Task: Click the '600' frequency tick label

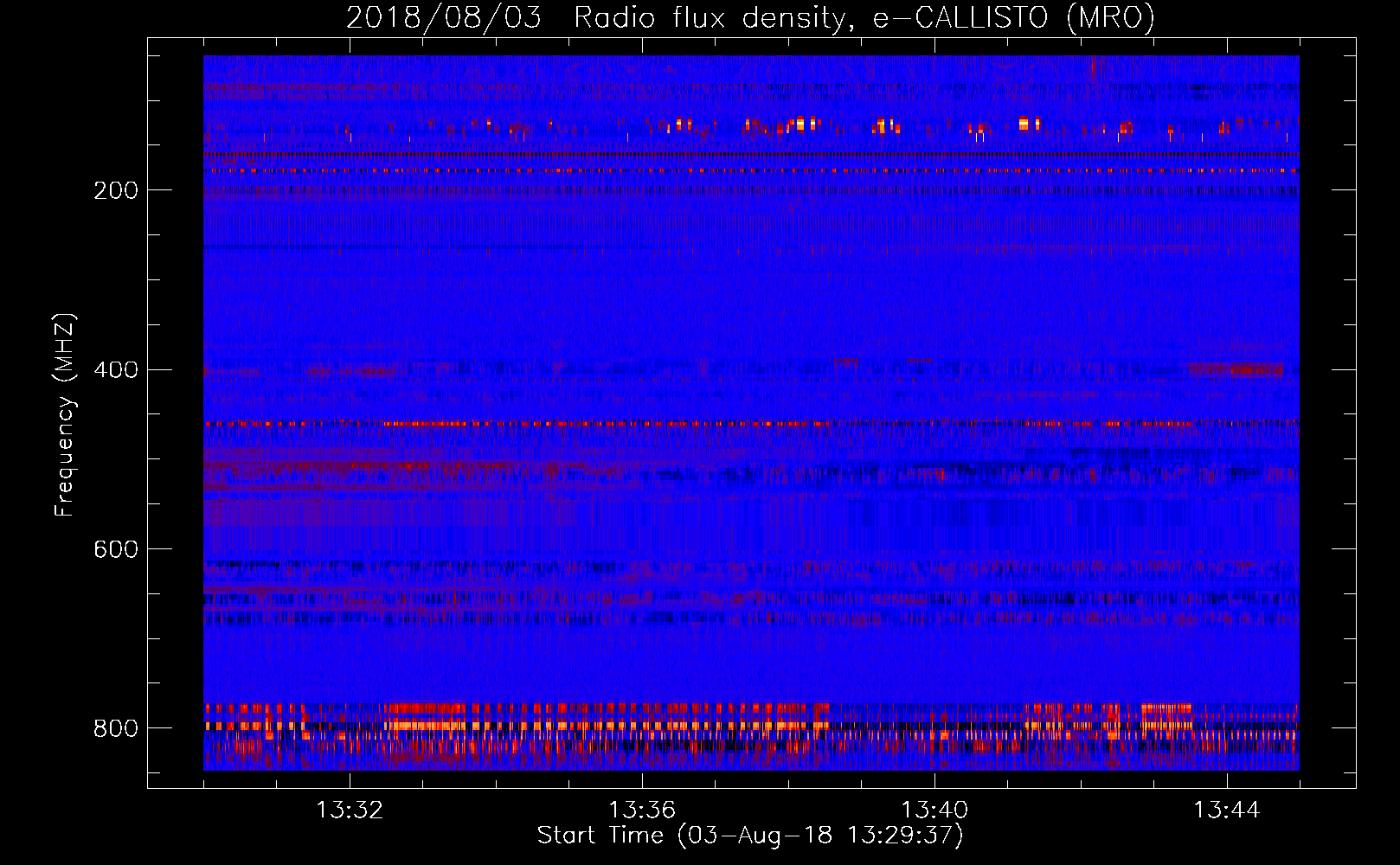Action: click(x=116, y=549)
